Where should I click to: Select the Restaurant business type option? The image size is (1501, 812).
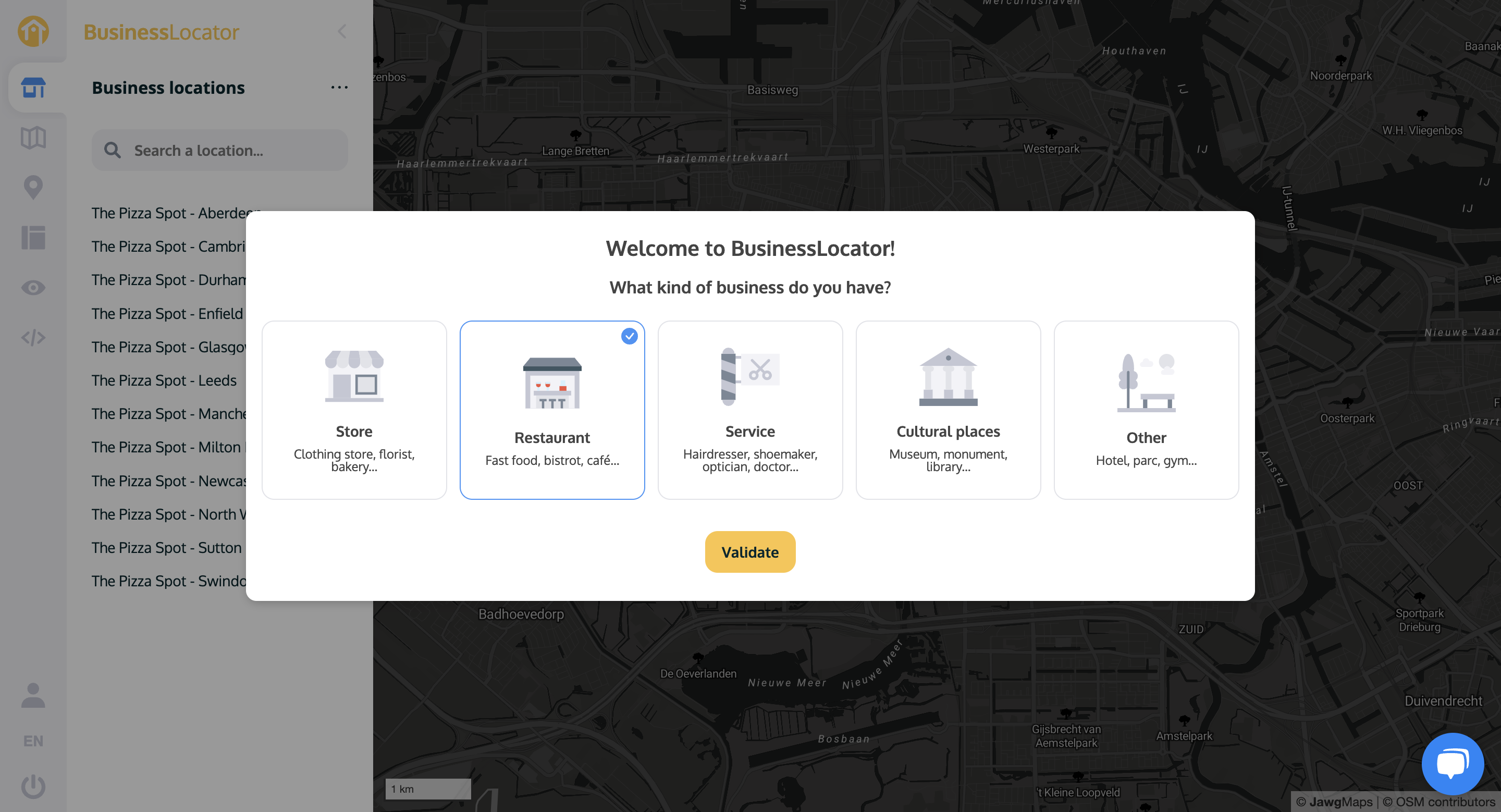click(x=552, y=409)
